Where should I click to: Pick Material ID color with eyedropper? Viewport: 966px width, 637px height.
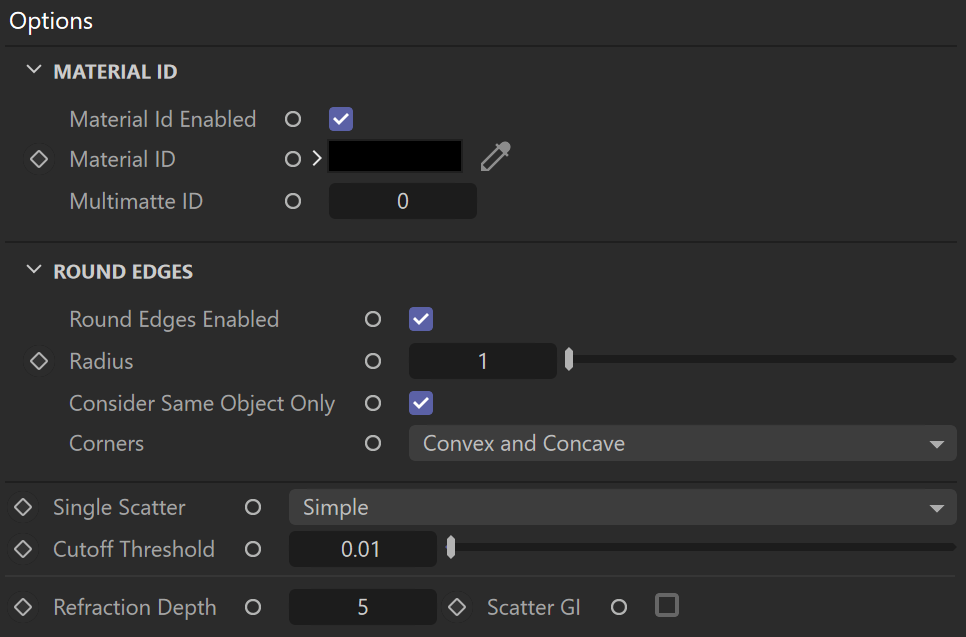pos(495,156)
